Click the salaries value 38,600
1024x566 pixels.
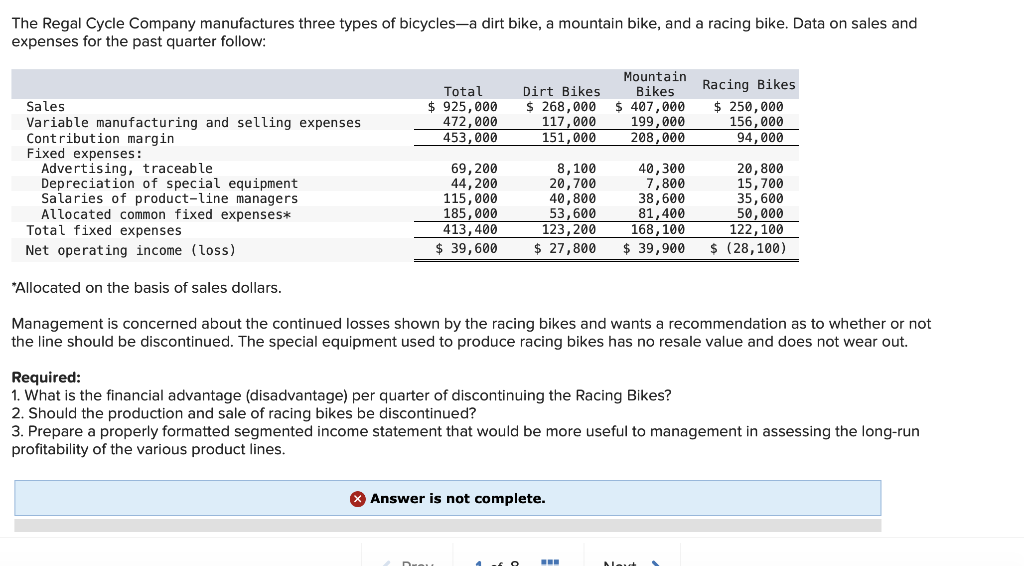pos(662,198)
